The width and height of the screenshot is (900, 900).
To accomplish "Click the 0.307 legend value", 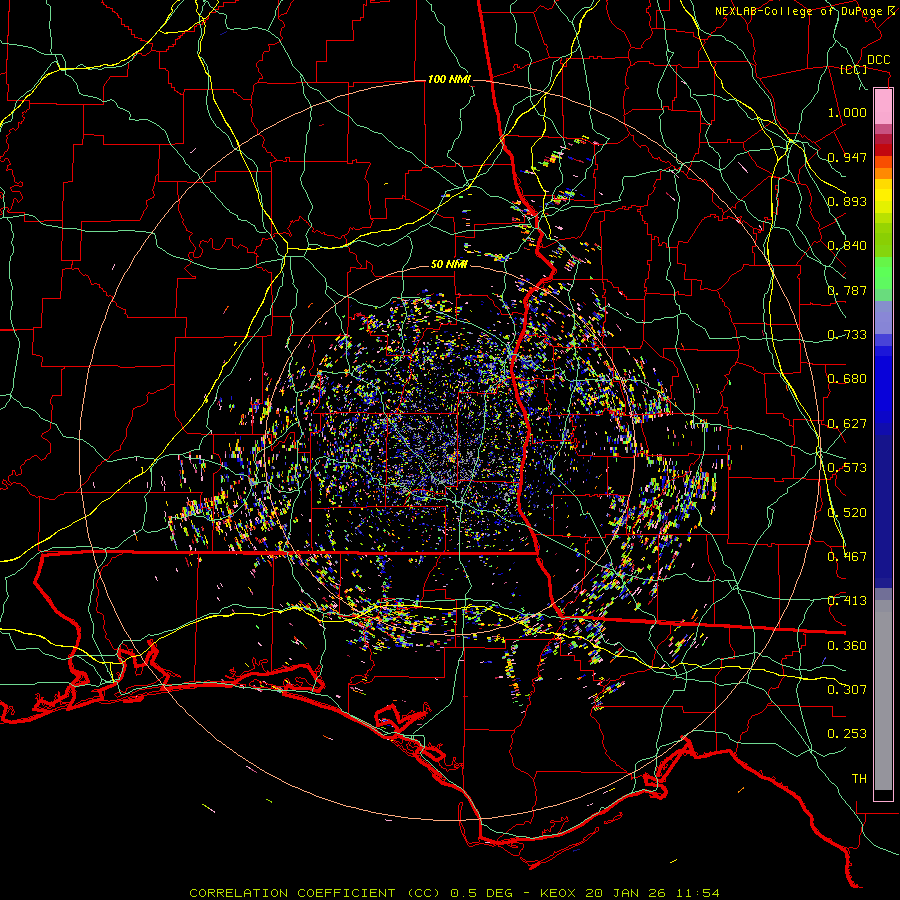I will pyautogui.click(x=847, y=690).
